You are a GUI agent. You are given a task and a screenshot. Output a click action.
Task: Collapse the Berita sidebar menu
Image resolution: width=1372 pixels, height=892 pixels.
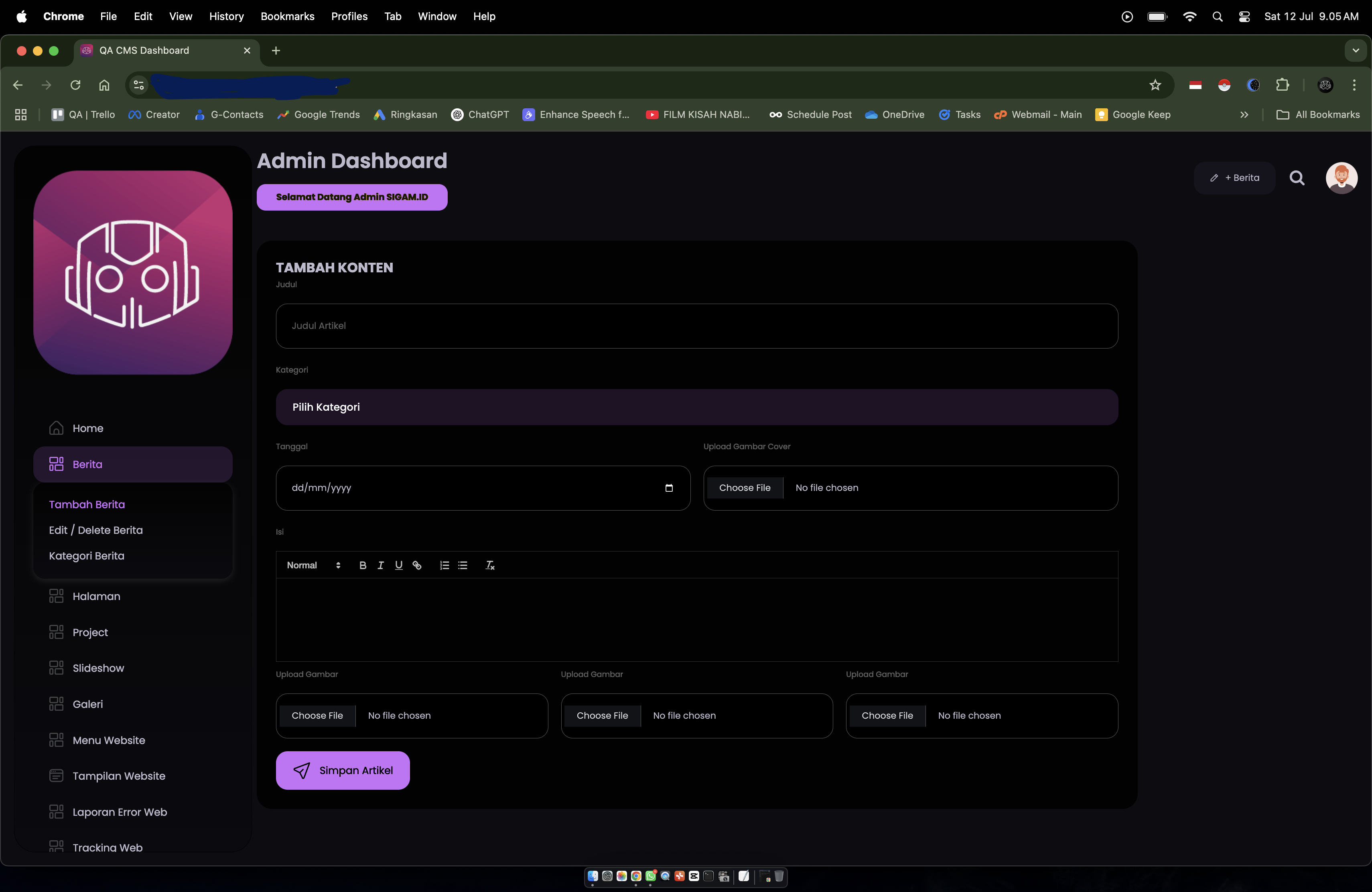[133, 464]
